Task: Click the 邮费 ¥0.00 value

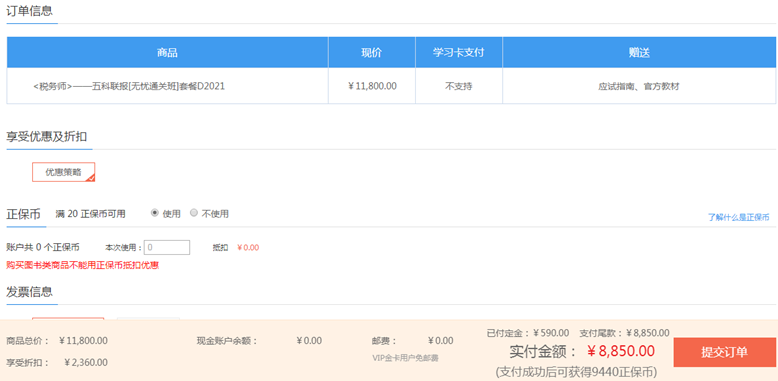Action: (441, 341)
